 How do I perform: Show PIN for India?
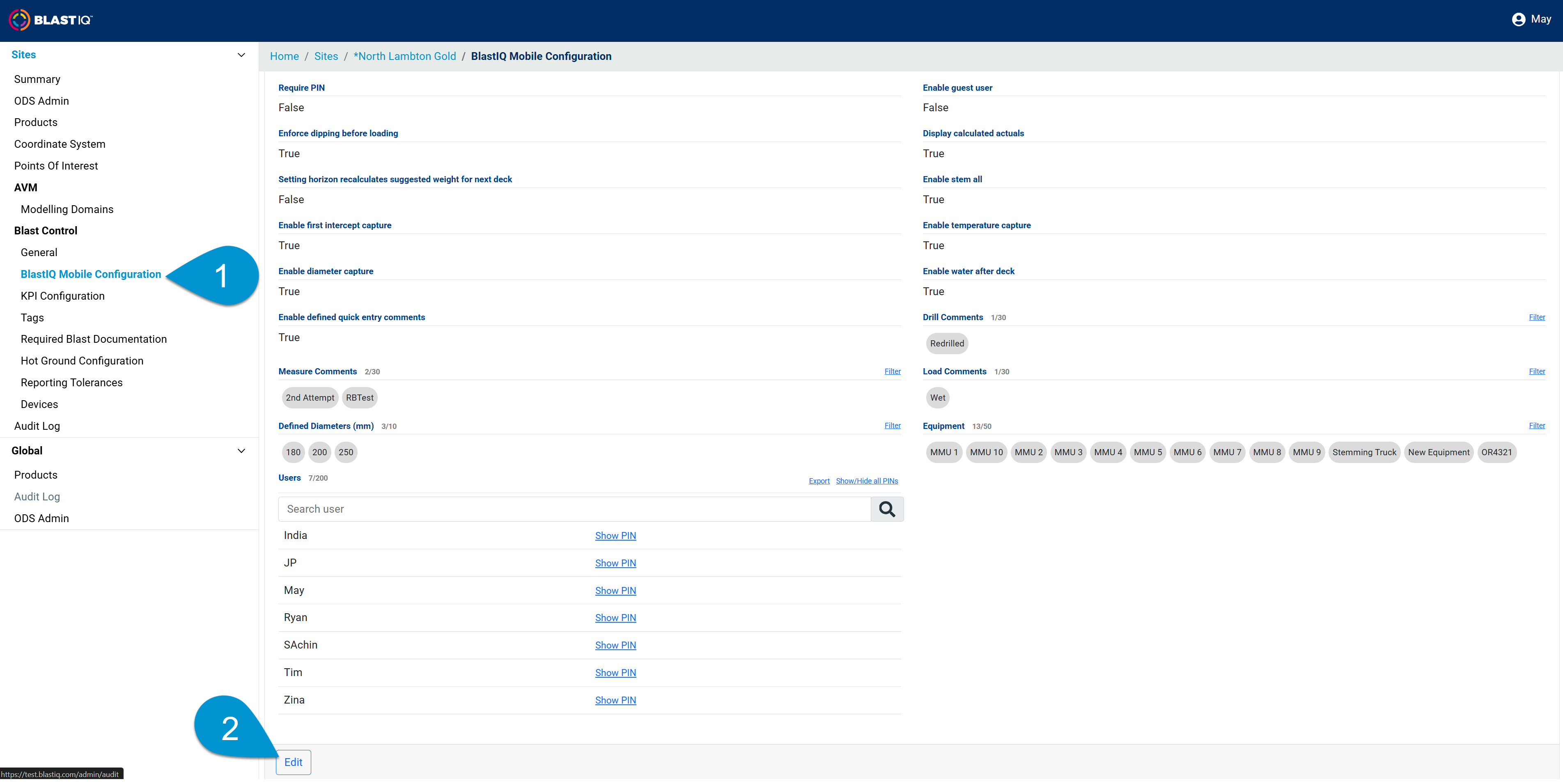(x=615, y=536)
